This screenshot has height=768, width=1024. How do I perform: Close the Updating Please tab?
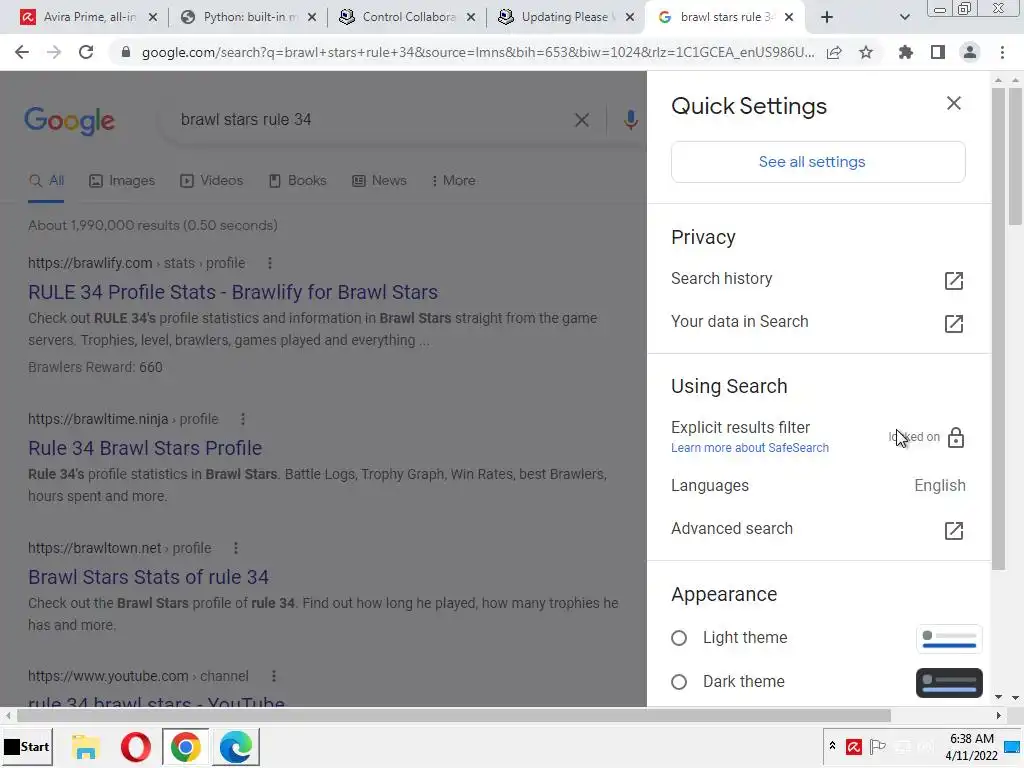[630, 18]
